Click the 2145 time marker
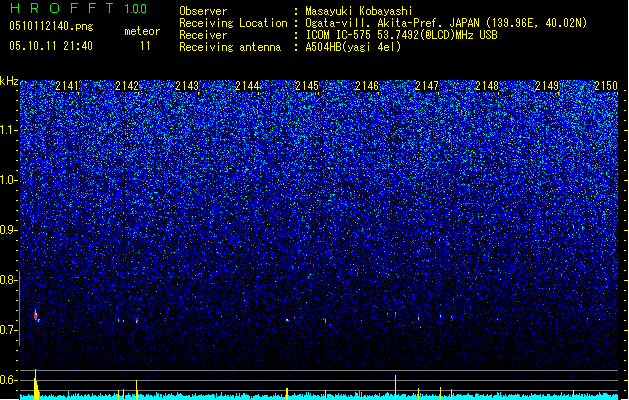This screenshot has height=400, width=629. [x=307, y=86]
